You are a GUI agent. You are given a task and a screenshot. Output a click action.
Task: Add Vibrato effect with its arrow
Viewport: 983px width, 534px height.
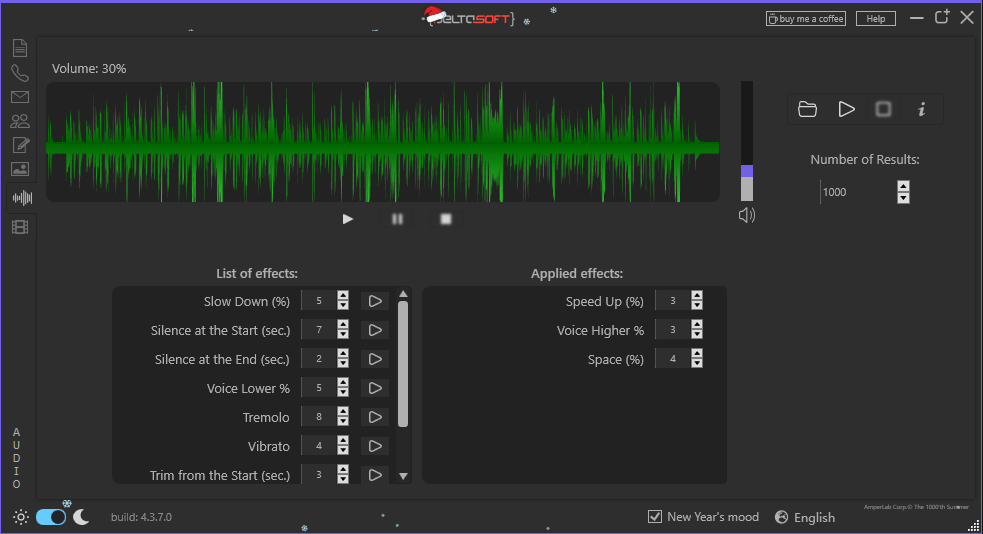(375, 446)
